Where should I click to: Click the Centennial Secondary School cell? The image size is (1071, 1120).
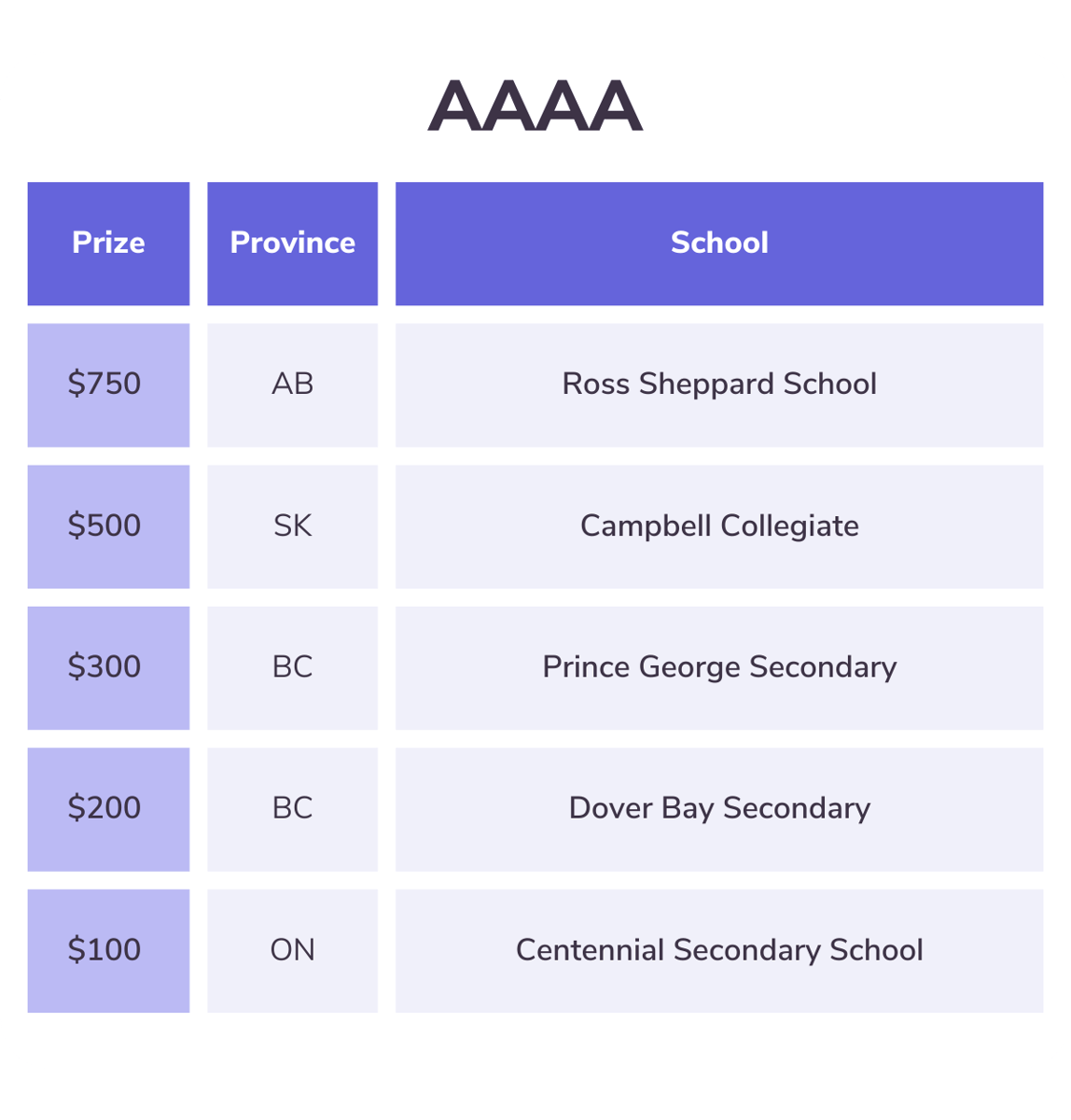[x=718, y=950]
